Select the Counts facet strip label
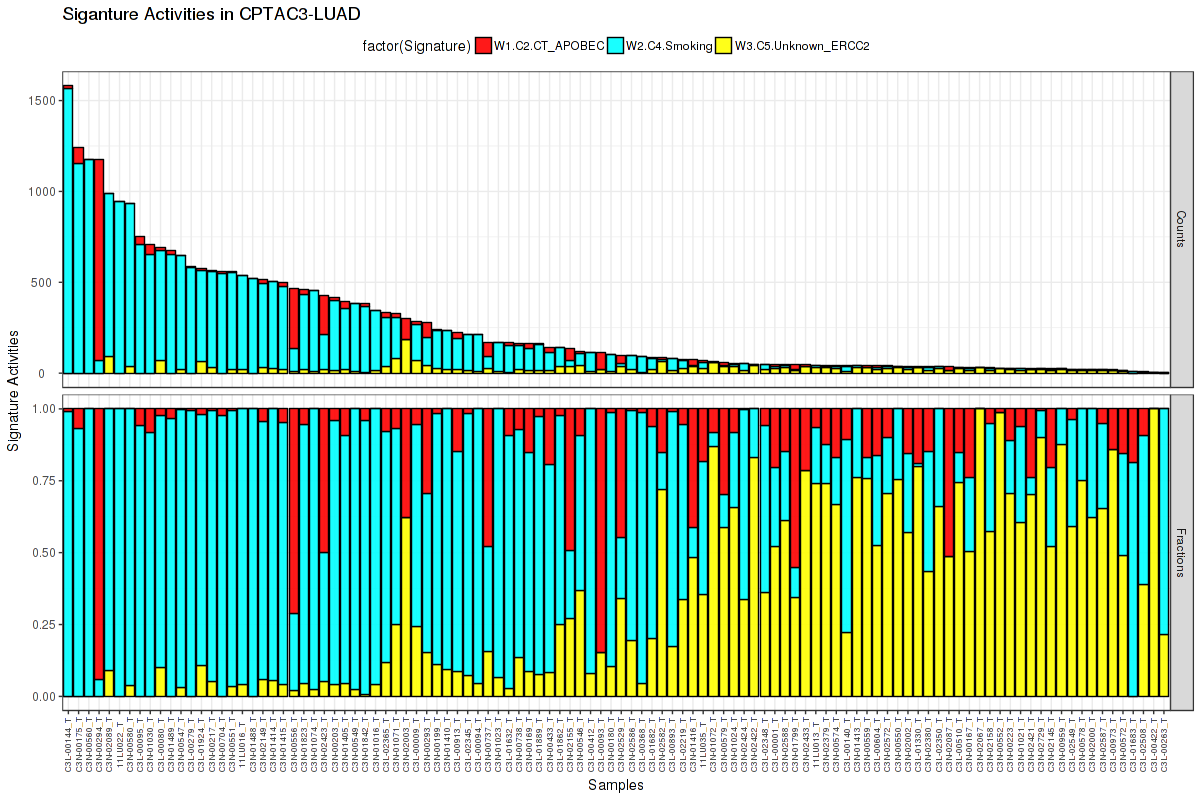The height and width of the screenshot is (800, 1200). (1181, 229)
